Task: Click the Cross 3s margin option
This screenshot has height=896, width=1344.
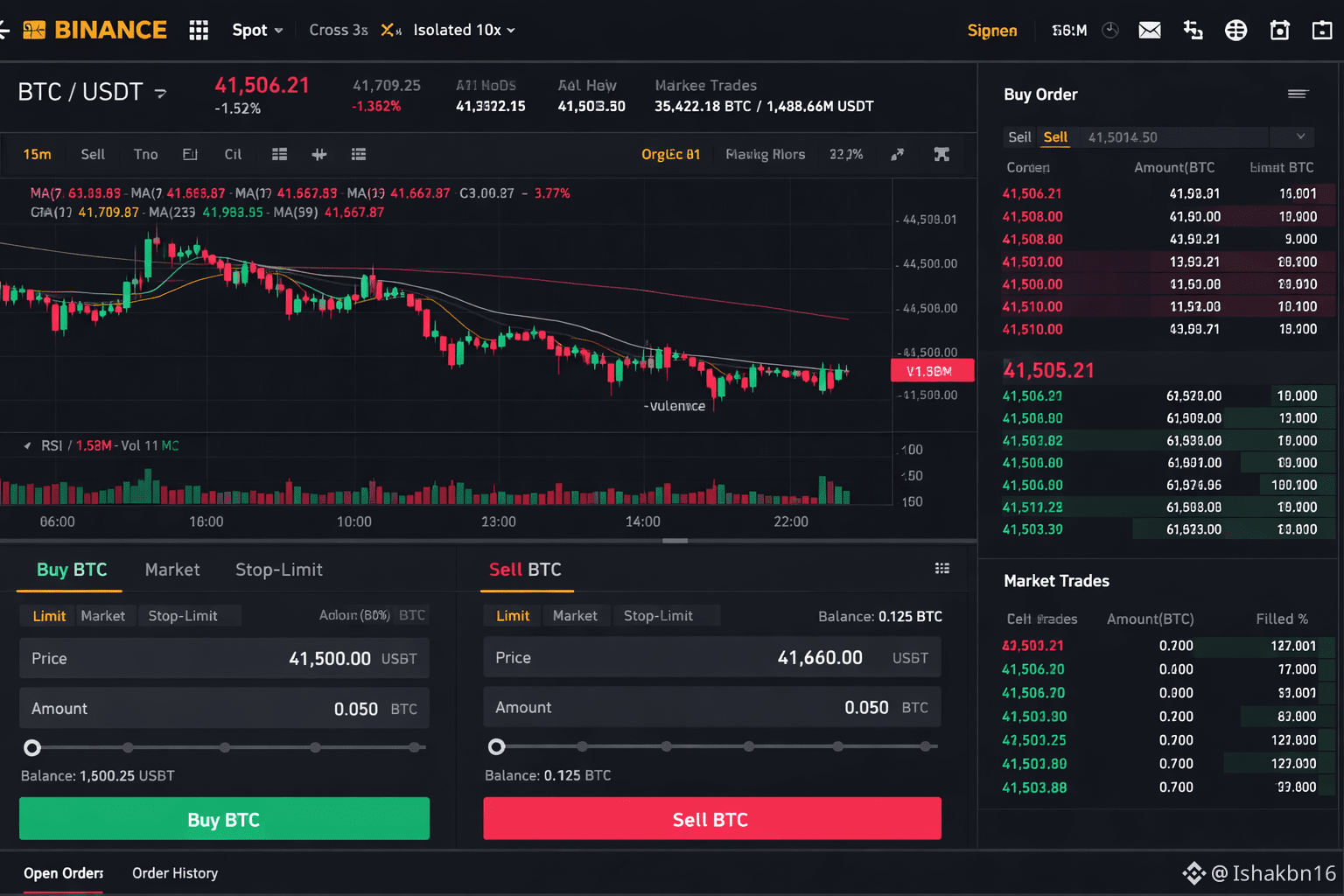Action: click(339, 31)
